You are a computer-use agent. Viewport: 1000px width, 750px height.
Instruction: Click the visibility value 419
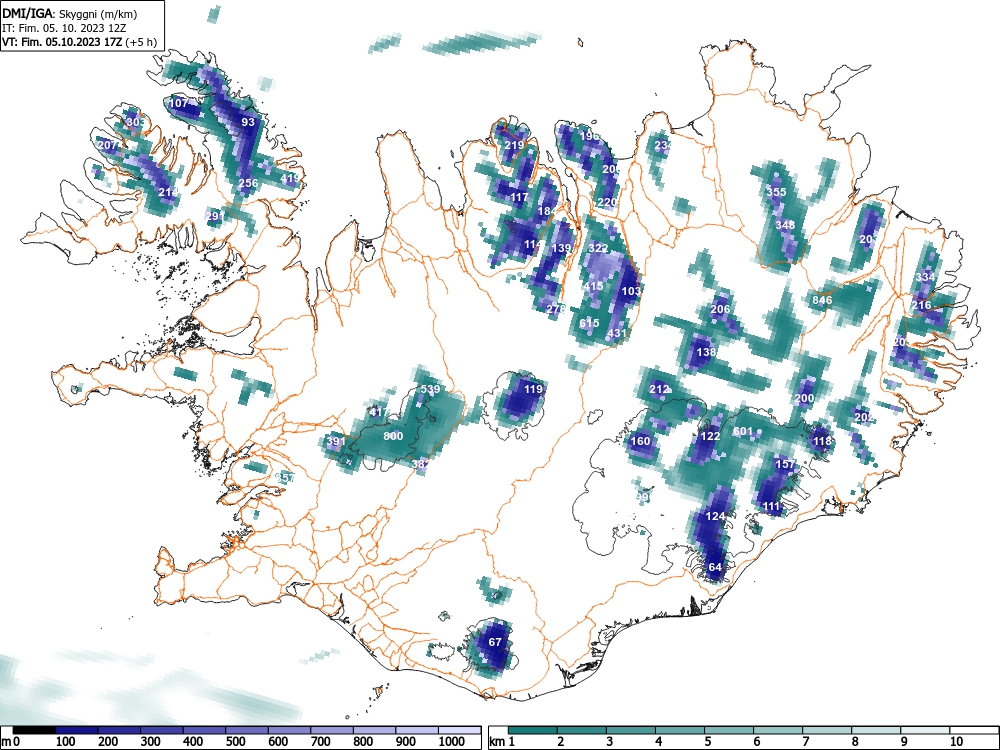click(290, 179)
